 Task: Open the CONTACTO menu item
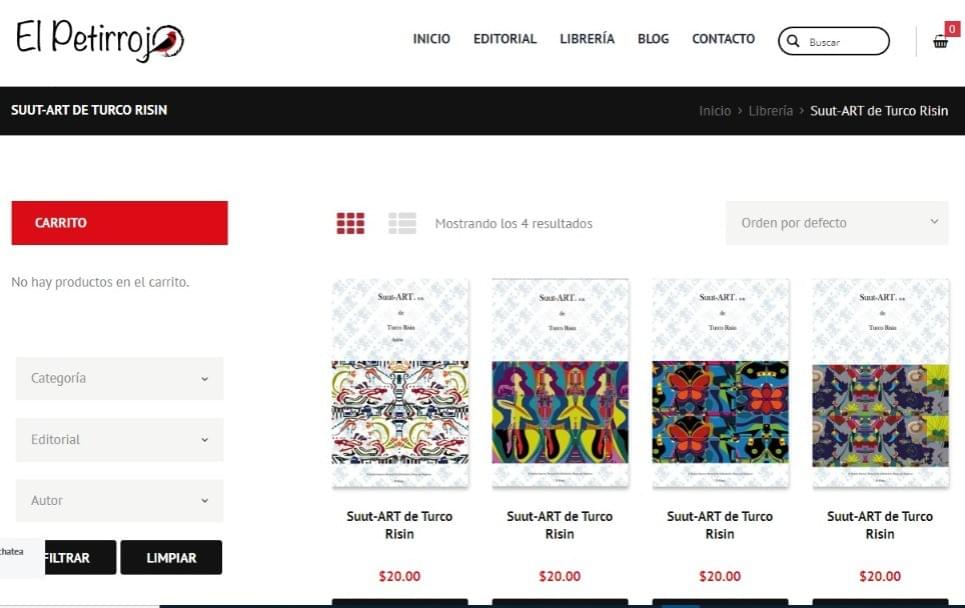tap(723, 39)
